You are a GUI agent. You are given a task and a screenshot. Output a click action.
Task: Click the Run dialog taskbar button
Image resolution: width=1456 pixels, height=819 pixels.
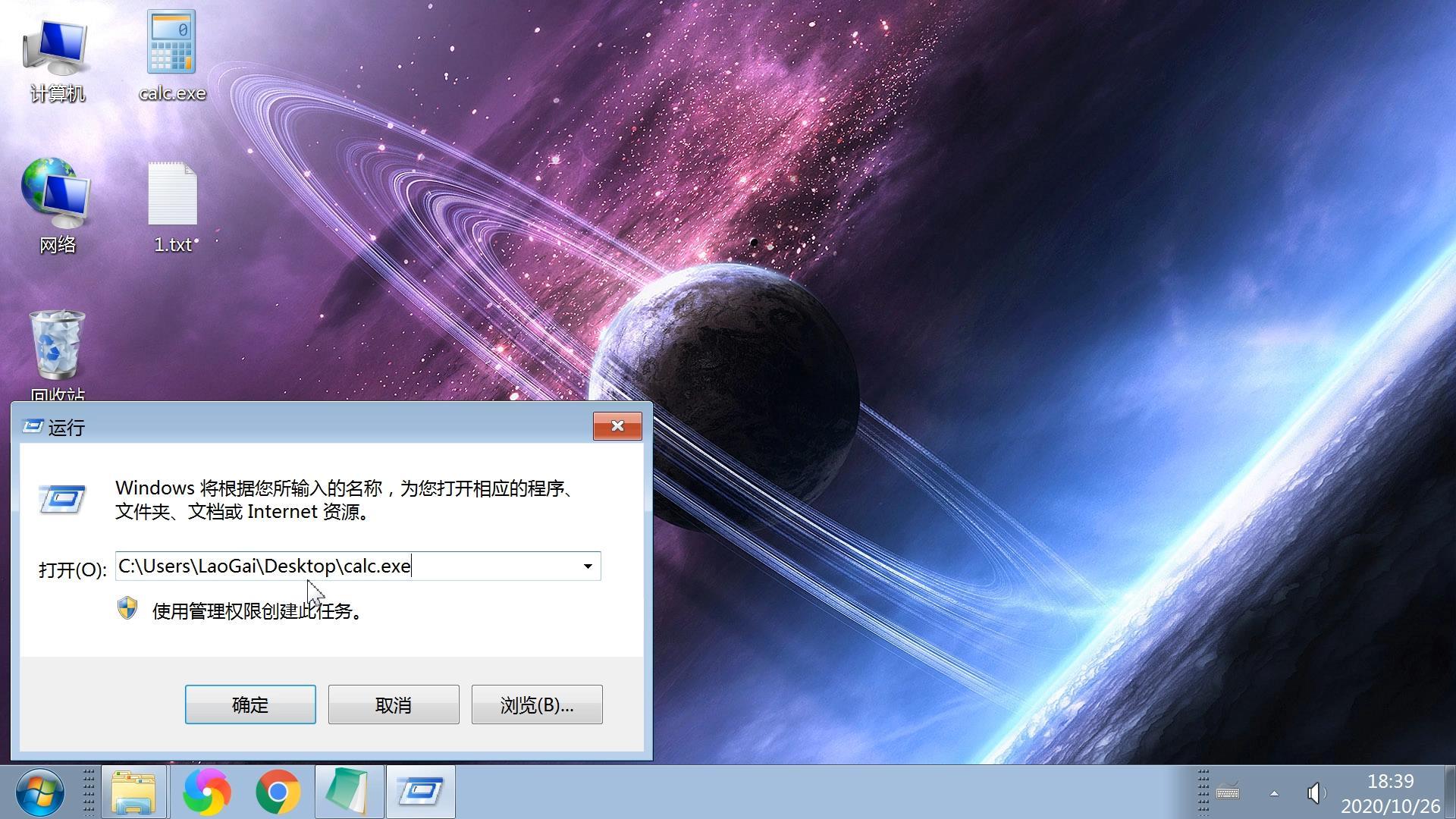(421, 792)
